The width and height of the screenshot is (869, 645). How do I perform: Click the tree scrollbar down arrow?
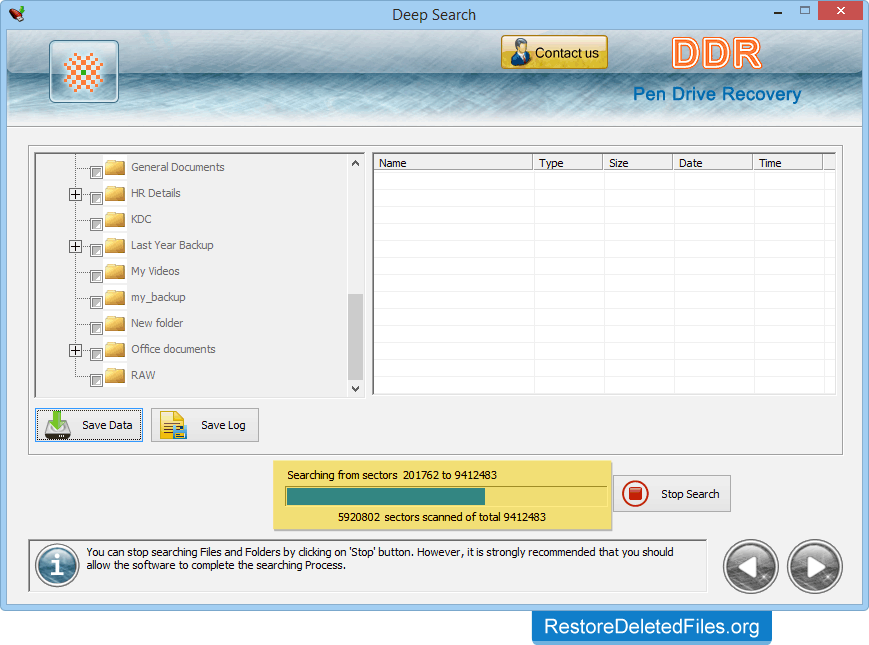tap(355, 389)
